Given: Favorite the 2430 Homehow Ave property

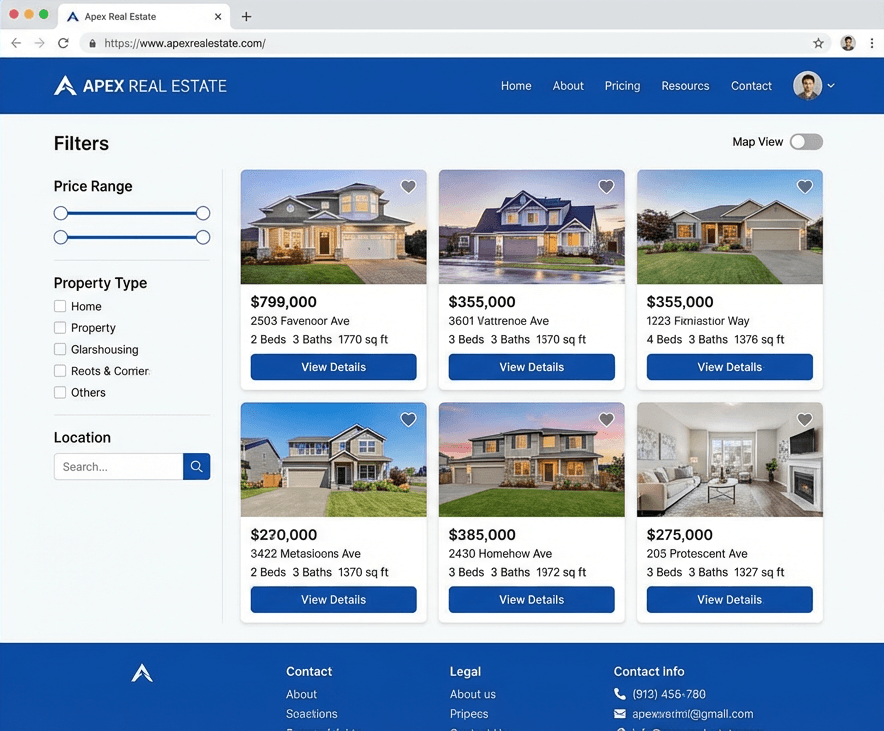Looking at the screenshot, I should (606, 420).
